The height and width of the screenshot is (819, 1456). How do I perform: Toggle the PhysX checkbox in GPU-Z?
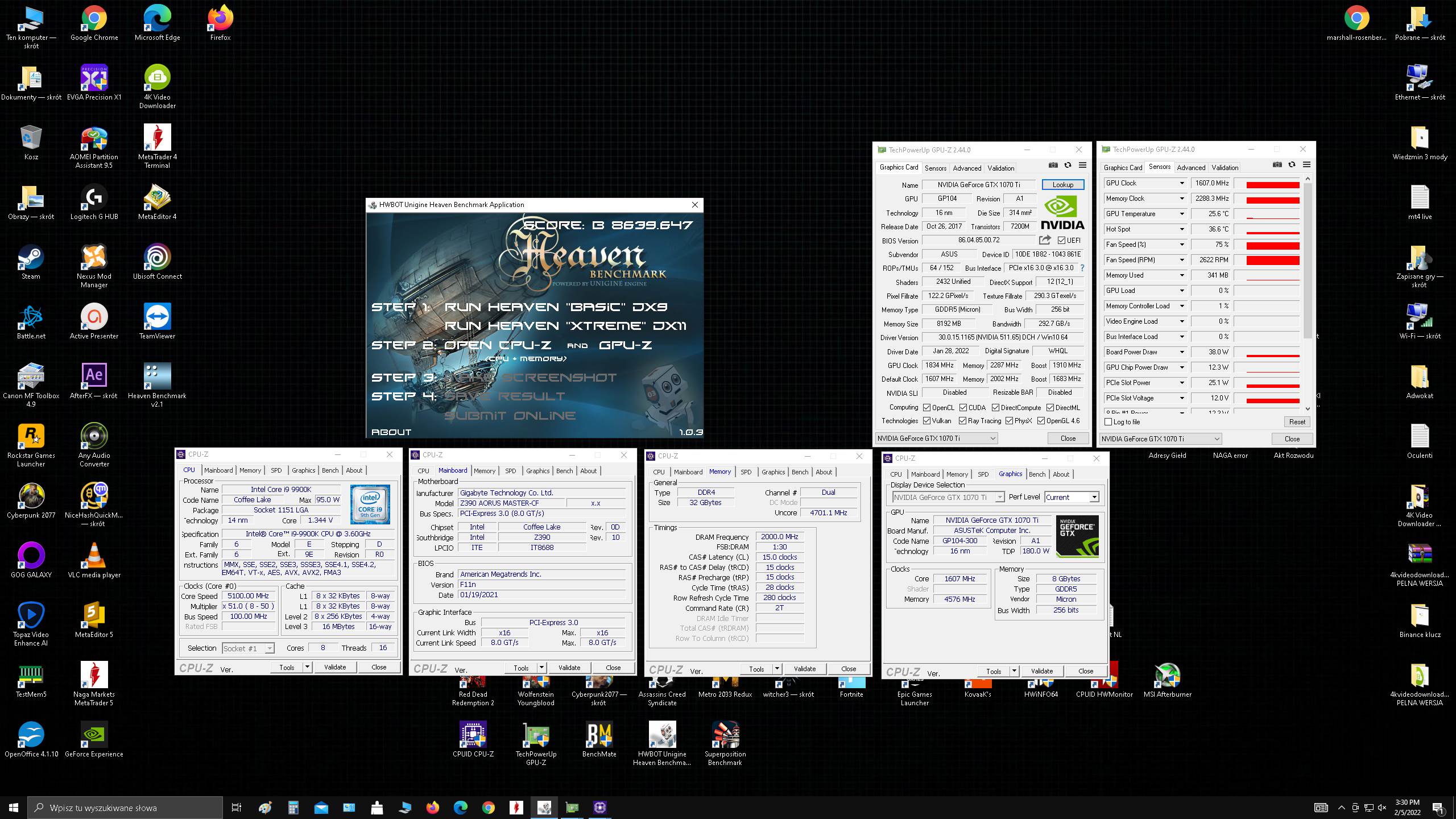tap(1009, 420)
